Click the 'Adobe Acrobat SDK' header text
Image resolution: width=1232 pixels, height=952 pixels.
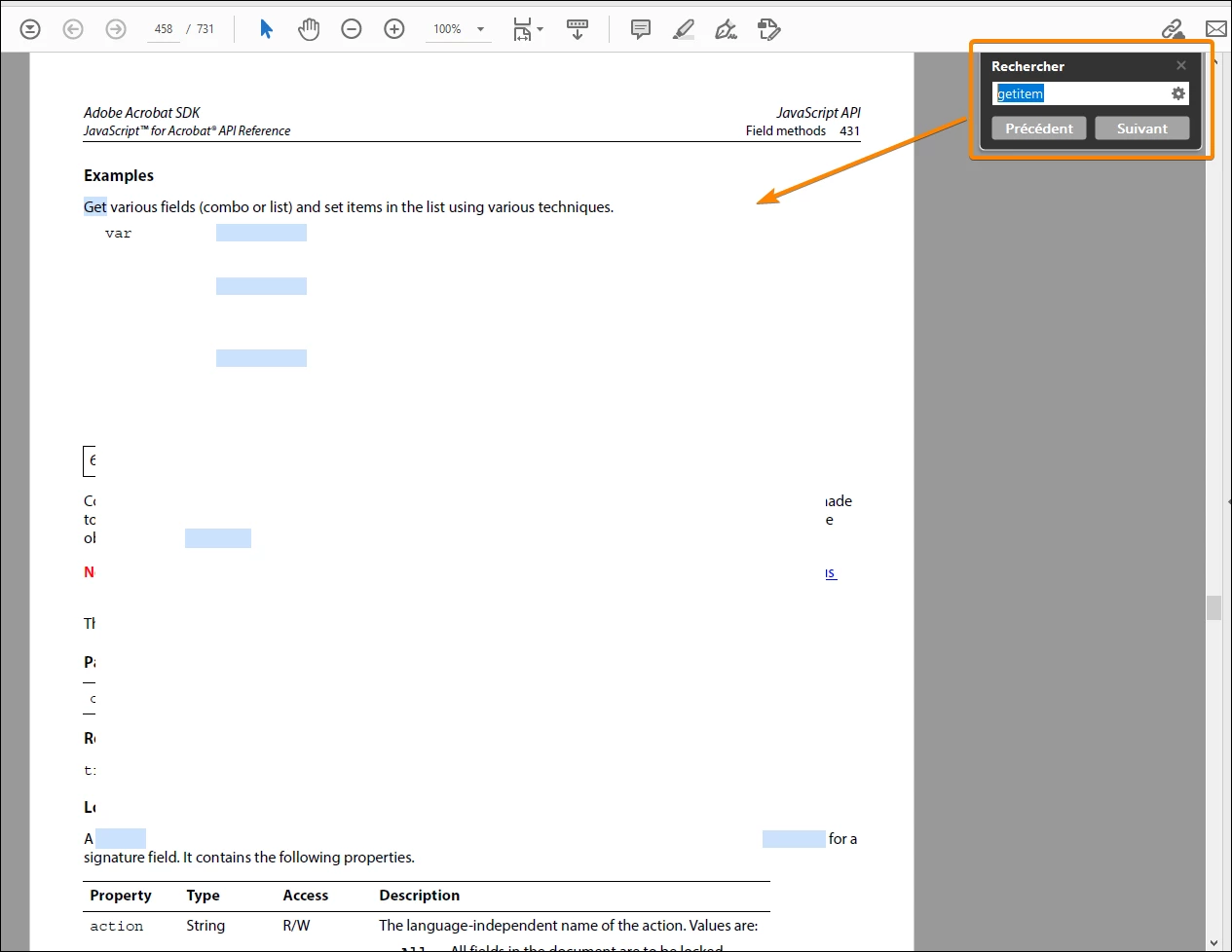(x=142, y=113)
